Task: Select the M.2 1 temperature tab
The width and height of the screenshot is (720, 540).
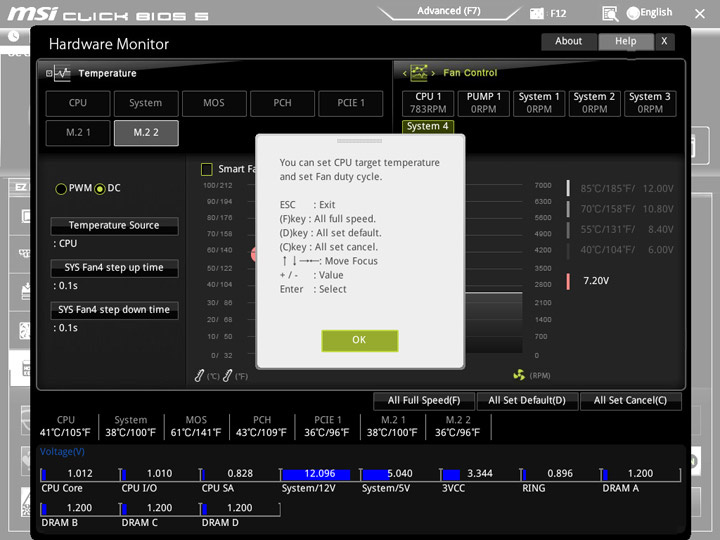Action: [x=78, y=133]
